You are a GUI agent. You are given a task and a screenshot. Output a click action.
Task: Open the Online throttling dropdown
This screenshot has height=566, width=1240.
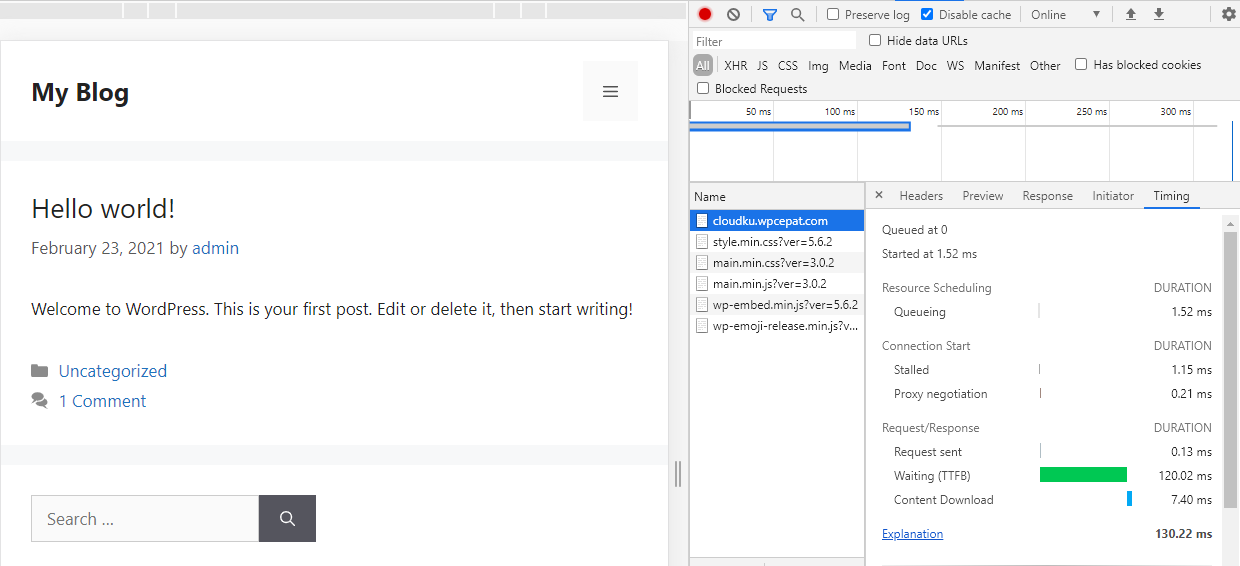click(1065, 15)
